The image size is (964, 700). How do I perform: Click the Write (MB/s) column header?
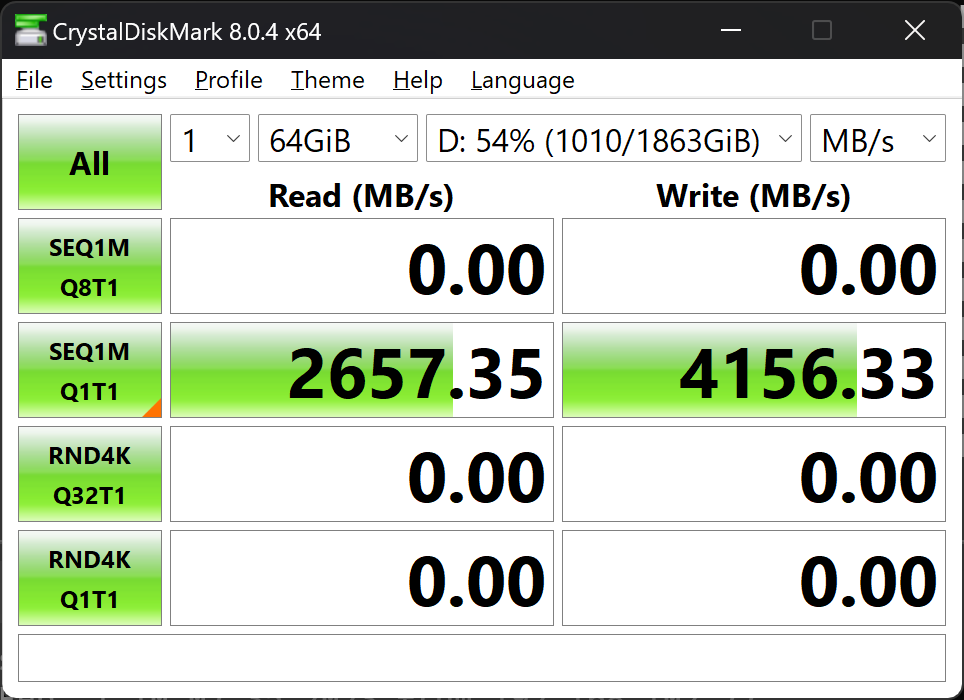(754, 197)
